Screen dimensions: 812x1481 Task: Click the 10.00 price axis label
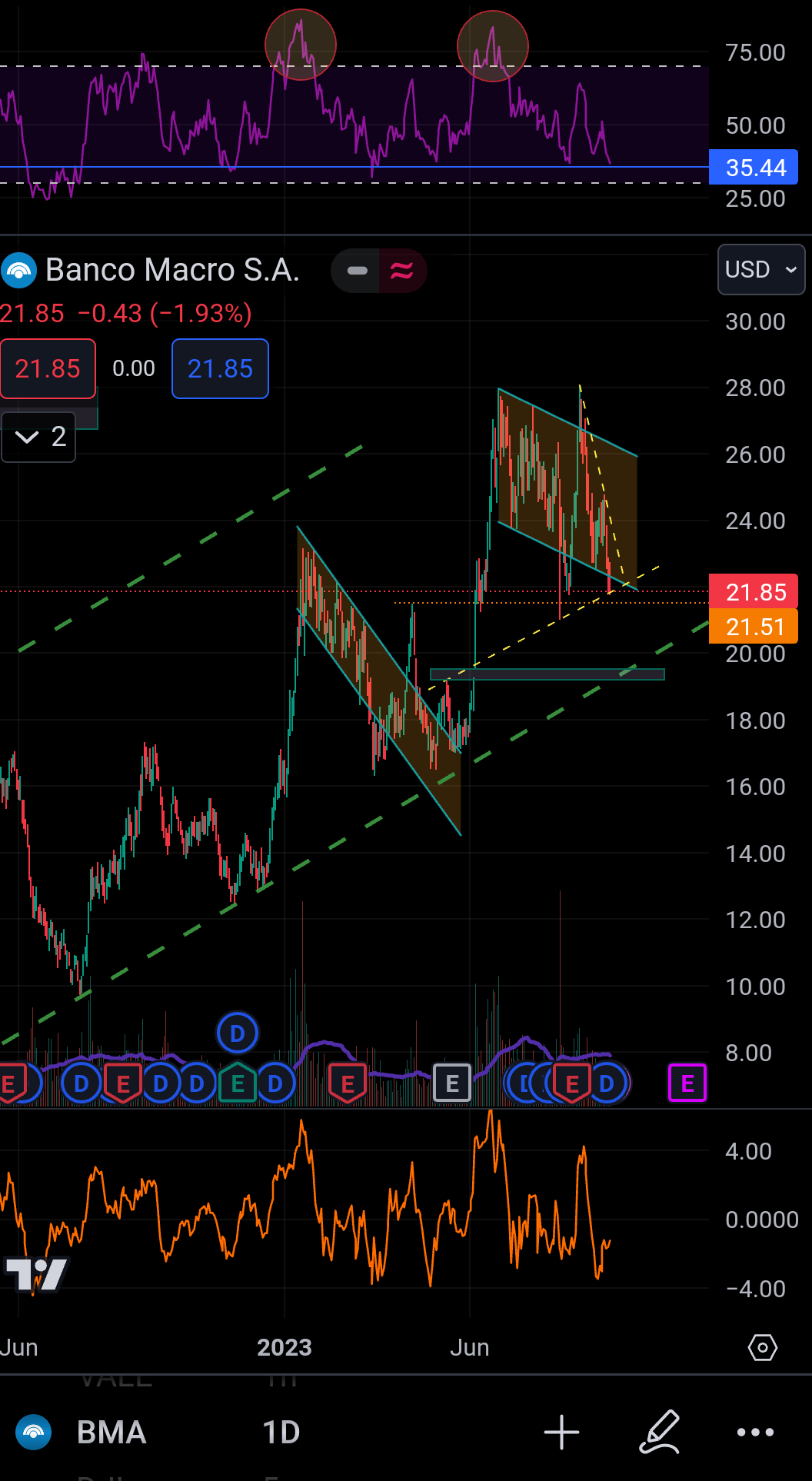(x=755, y=987)
